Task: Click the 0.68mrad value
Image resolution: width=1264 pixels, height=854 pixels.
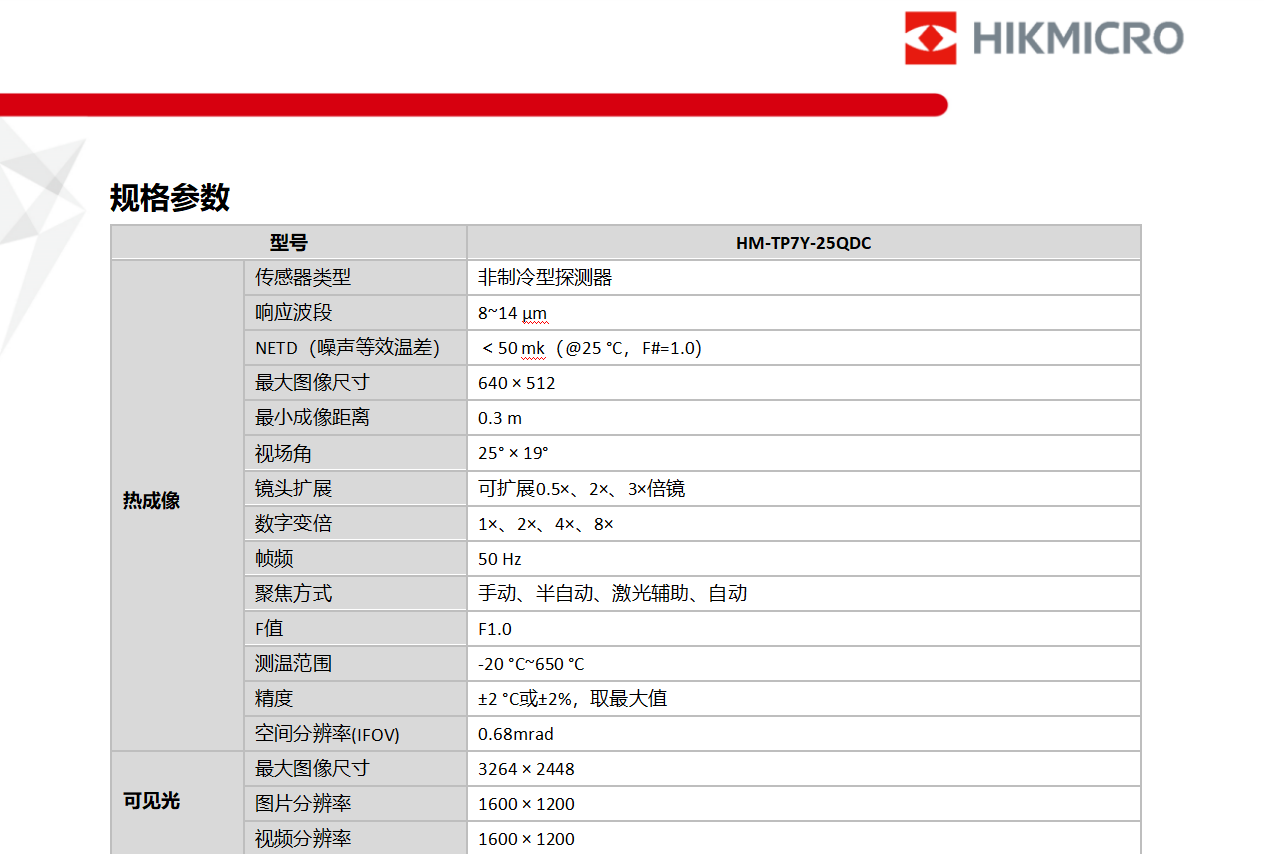Action: click(x=516, y=734)
